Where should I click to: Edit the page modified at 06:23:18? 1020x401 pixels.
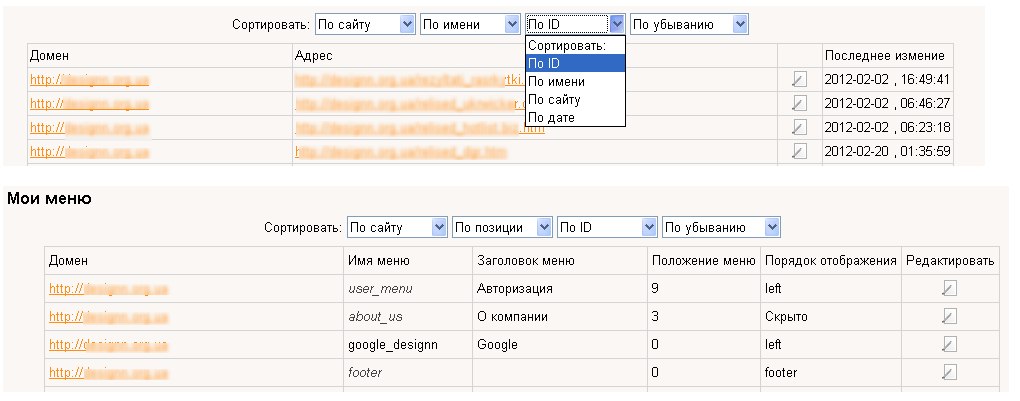coord(799,127)
